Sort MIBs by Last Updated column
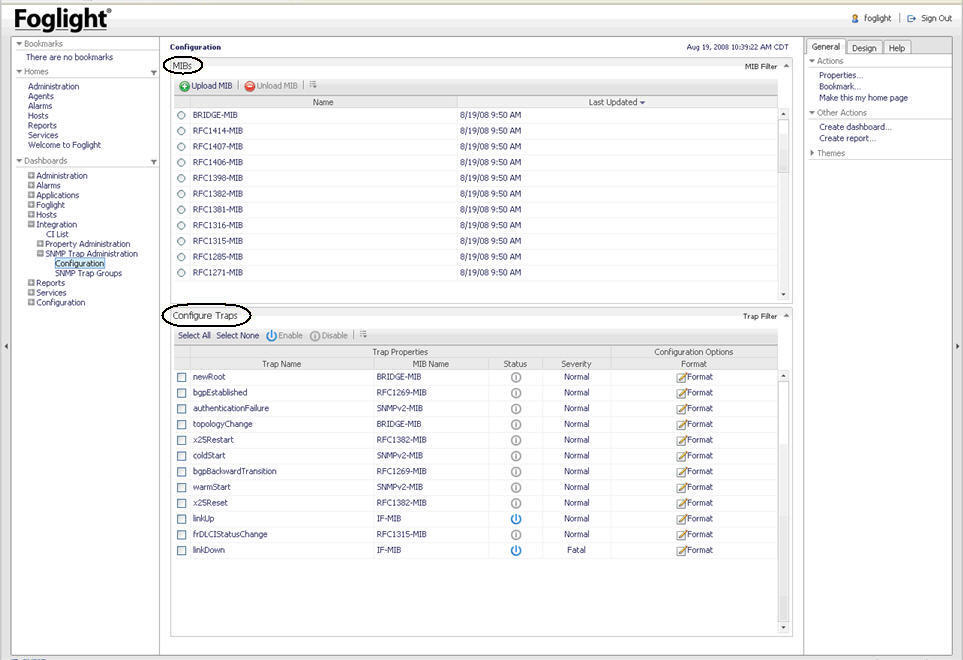 617,103
